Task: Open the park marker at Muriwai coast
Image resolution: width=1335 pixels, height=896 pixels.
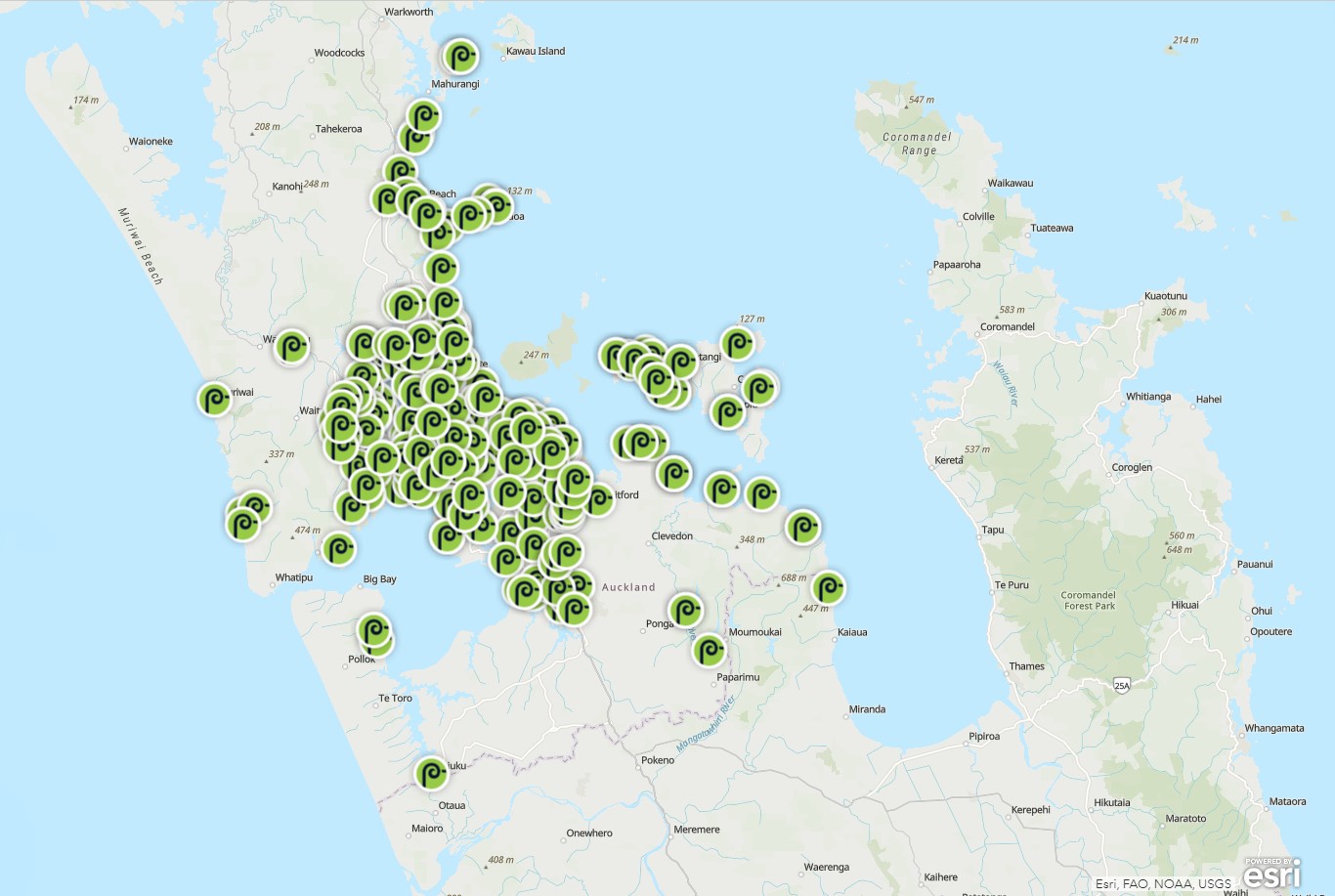Action: point(215,399)
